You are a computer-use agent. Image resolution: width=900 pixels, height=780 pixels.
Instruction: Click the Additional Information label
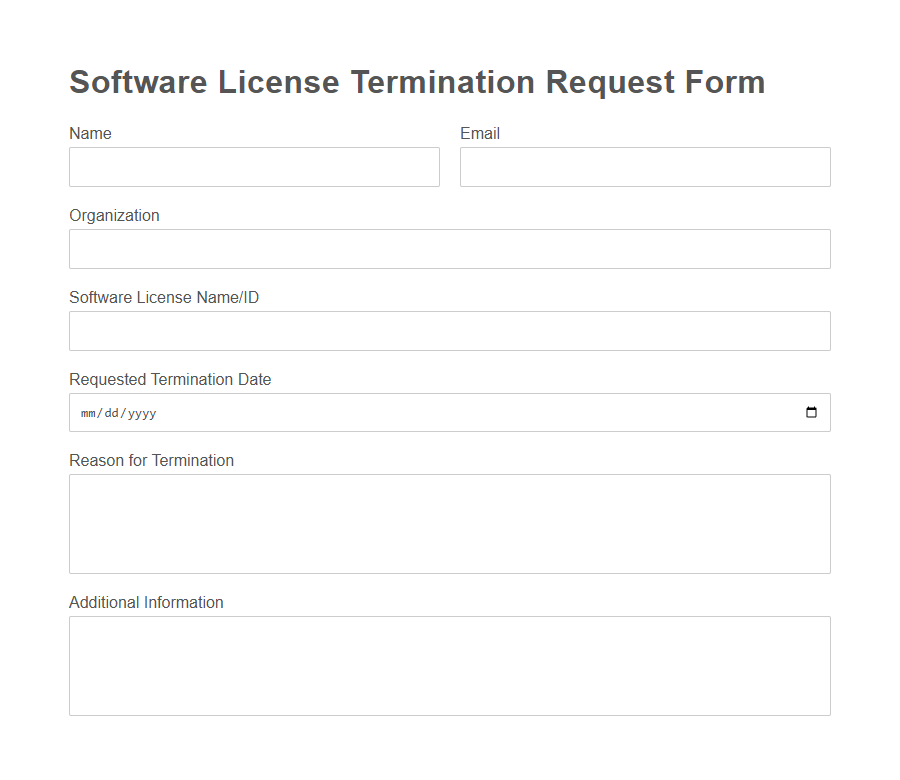pos(146,602)
